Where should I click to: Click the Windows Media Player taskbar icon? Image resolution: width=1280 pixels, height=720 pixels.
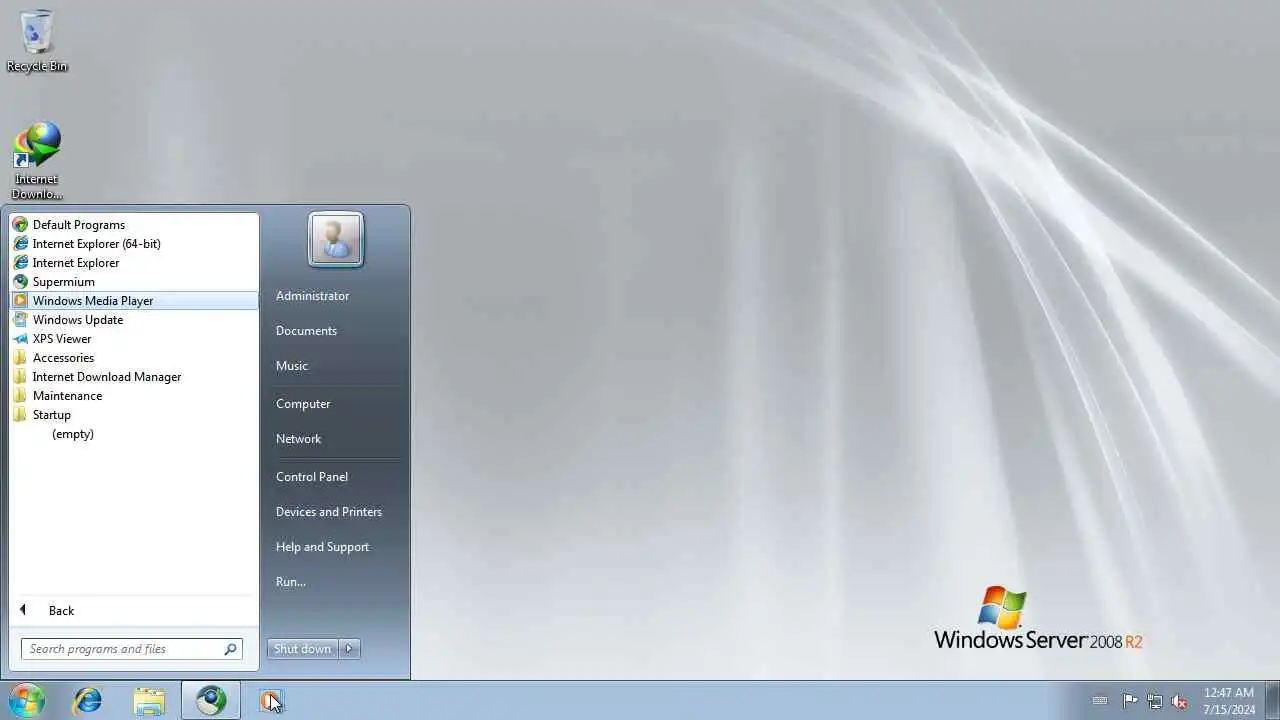tap(271, 701)
